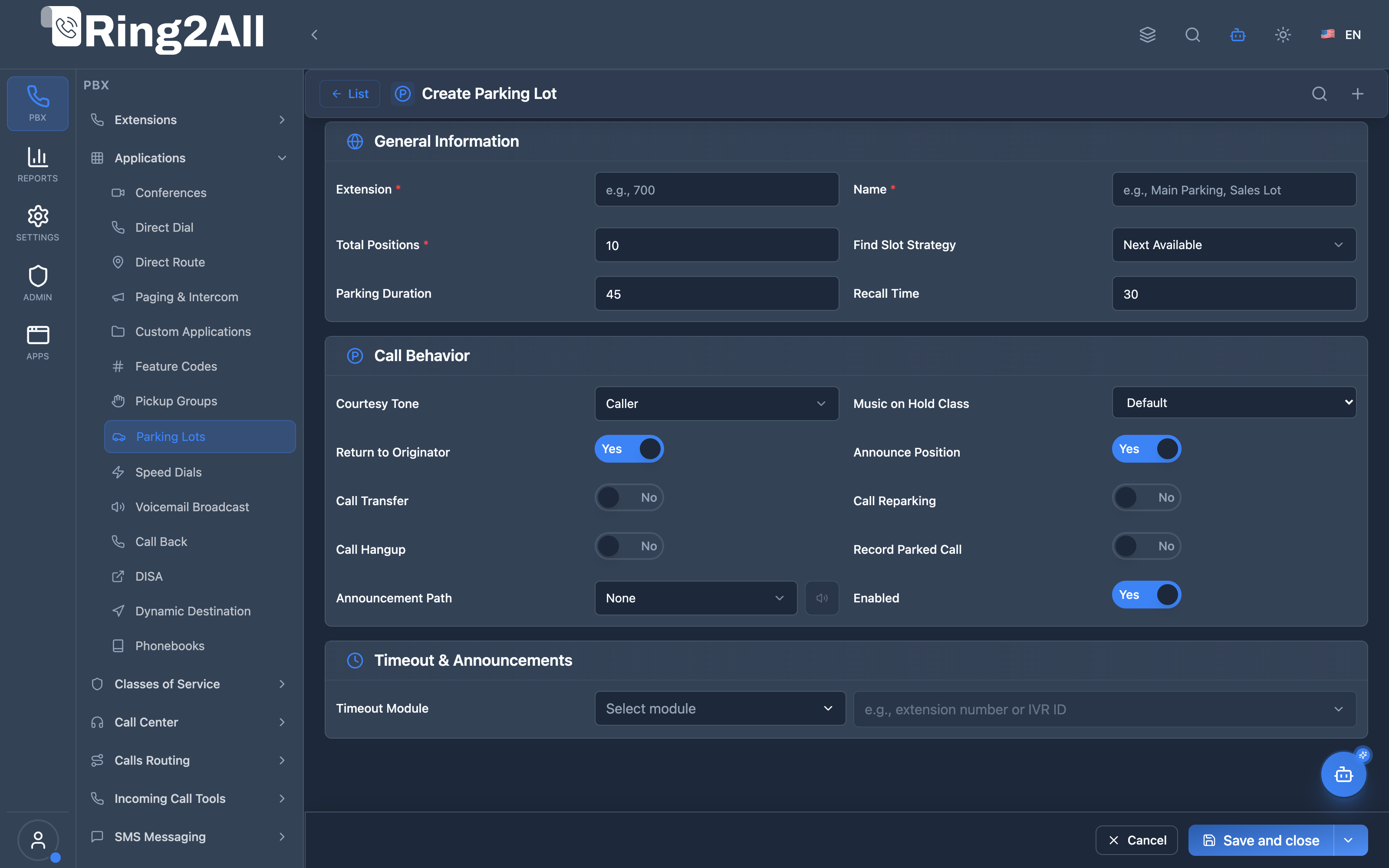Open Feature Codes in the sidebar
The width and height of the screenshot is (1389, 868).
(x=200, y=366)
